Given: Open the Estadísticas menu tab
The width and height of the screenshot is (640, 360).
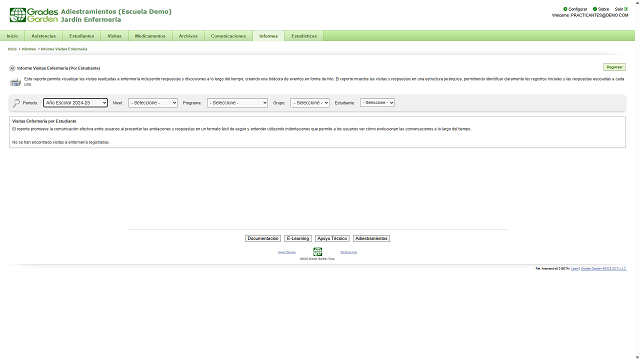Looking at the screenshot, I should pos(304,36).
